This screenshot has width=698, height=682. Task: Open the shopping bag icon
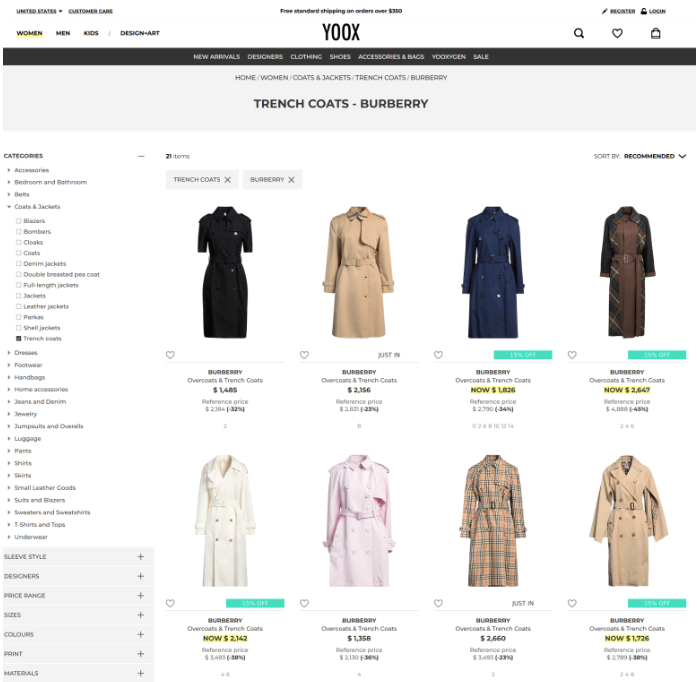[656, 33]
